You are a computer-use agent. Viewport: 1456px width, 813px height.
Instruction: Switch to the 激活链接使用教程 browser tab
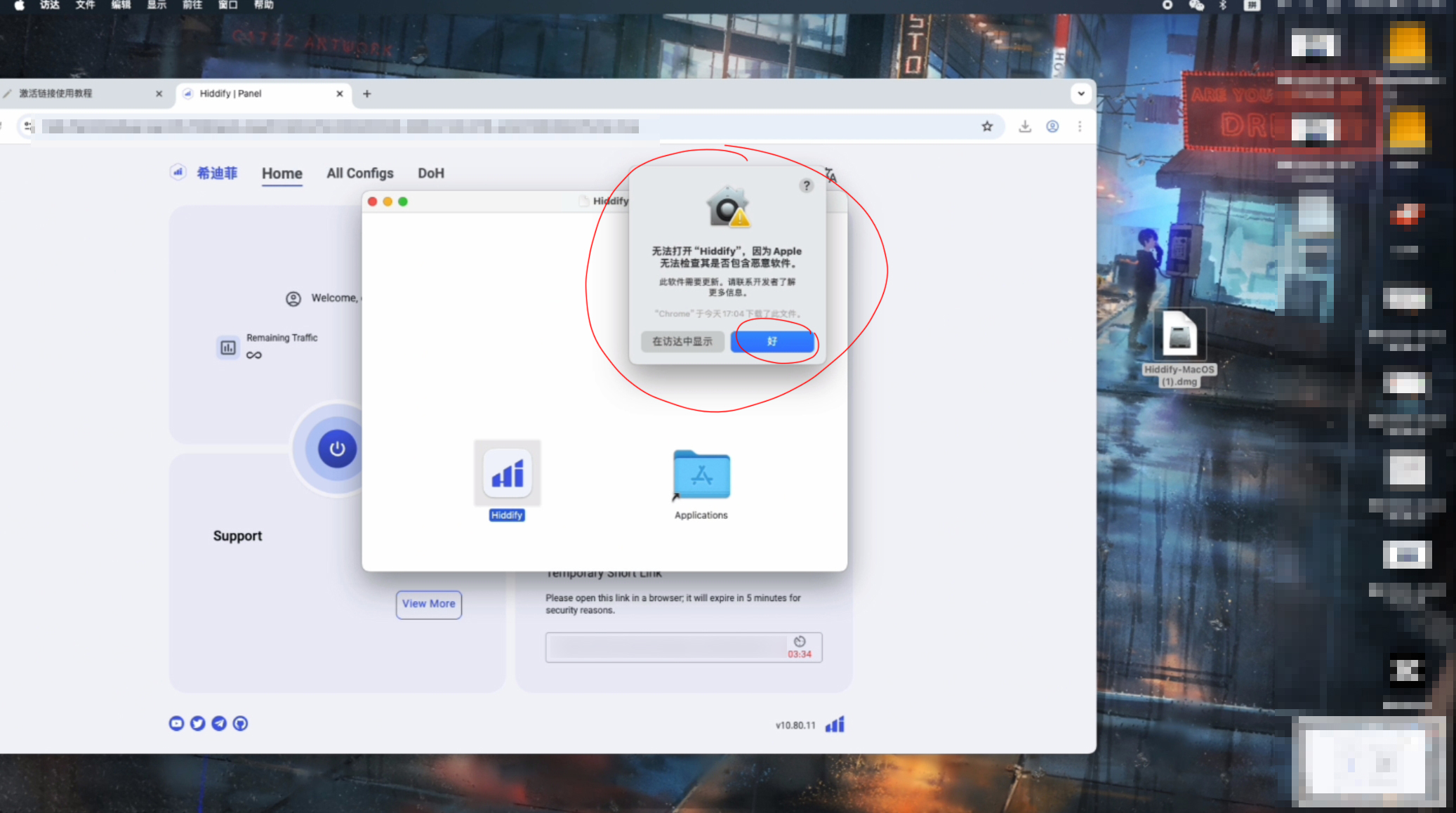tap(81, 93)
